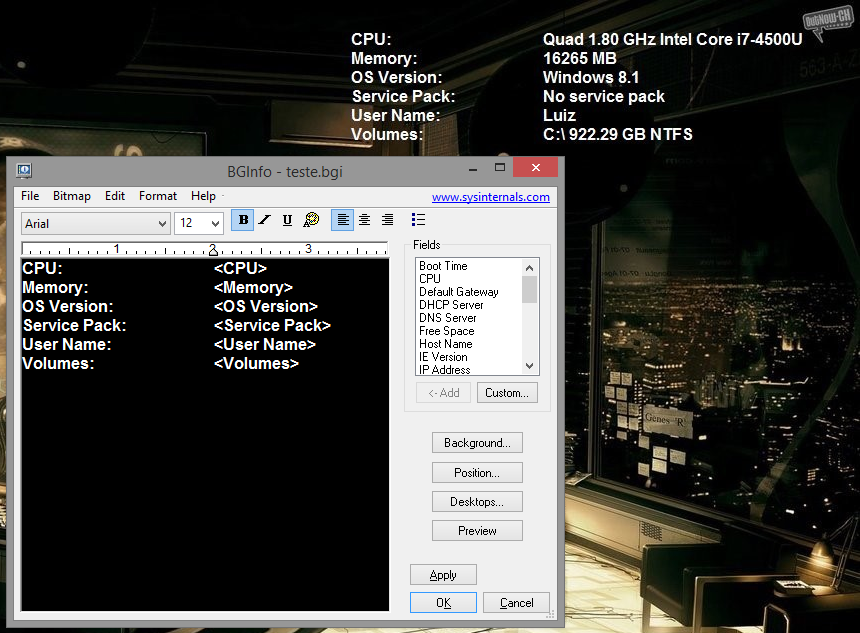Visit the www.sysinternals.com link

click(x=490, y=197)
